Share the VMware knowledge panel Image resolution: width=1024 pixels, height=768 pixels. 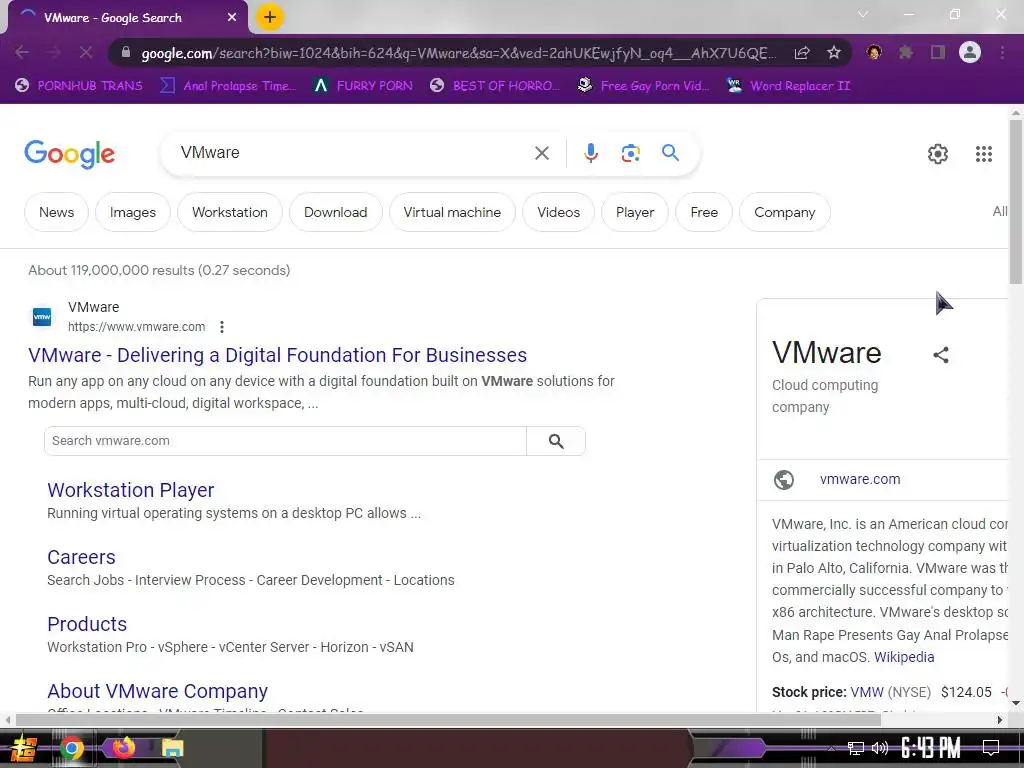pyautogui.click(x=940, y=355)
